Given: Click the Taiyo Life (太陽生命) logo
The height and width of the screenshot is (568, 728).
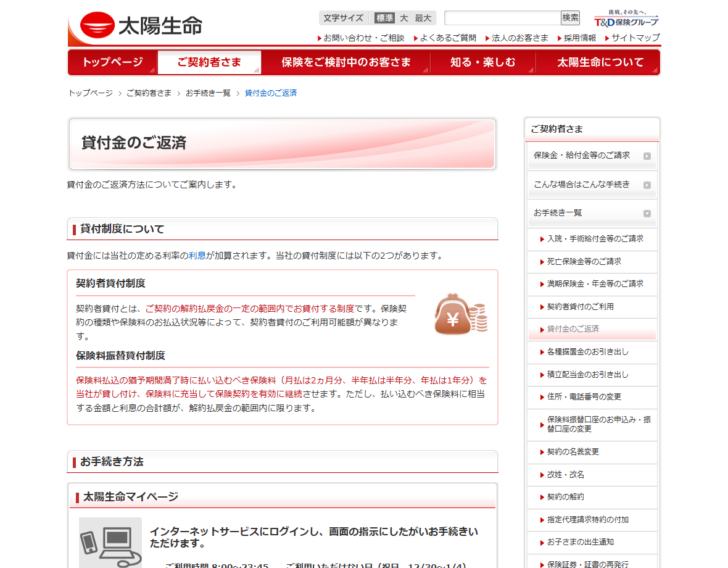Looking at the screenshot, I should 141,25.
